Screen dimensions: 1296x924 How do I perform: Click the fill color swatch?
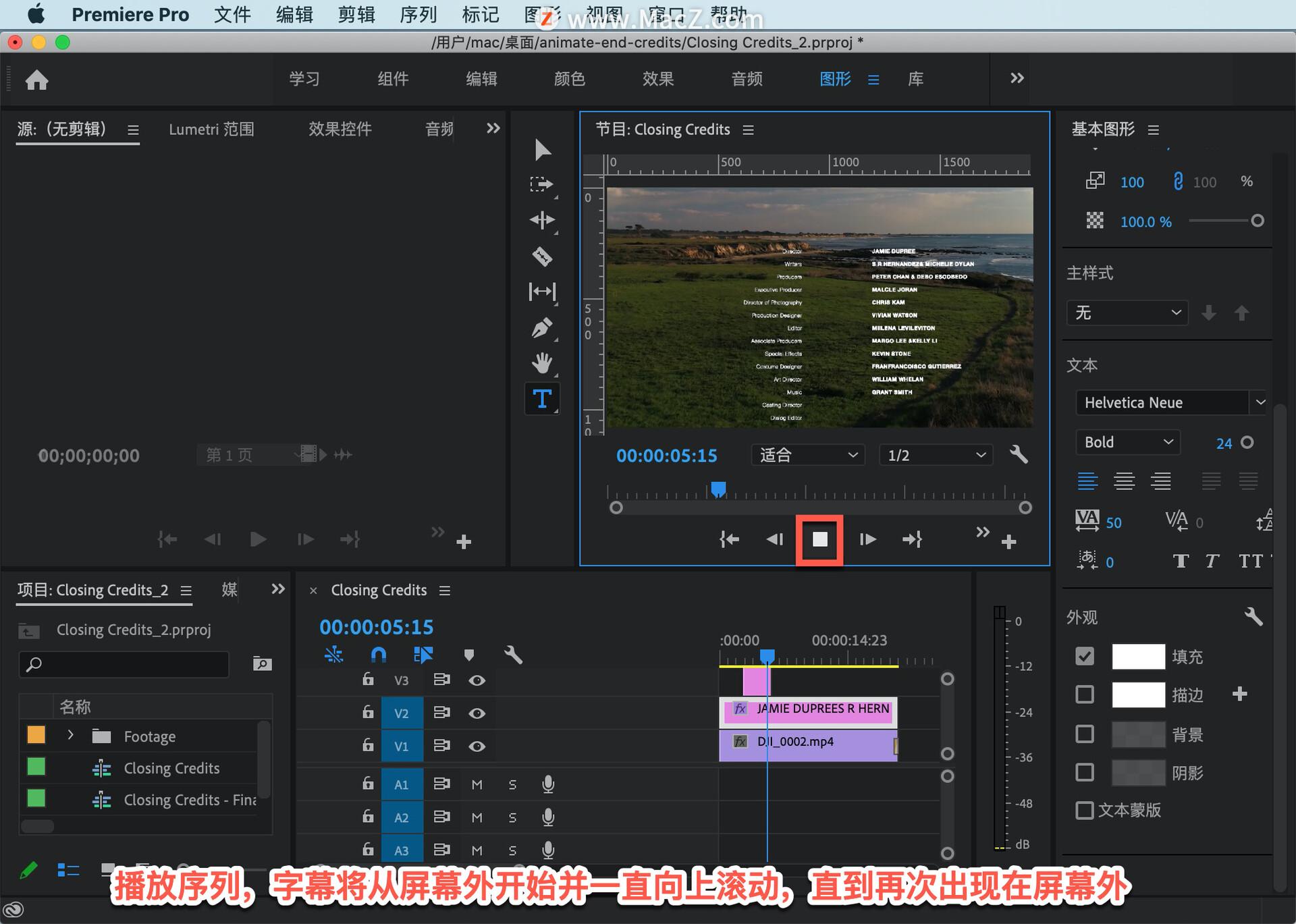pos(1138,656)
